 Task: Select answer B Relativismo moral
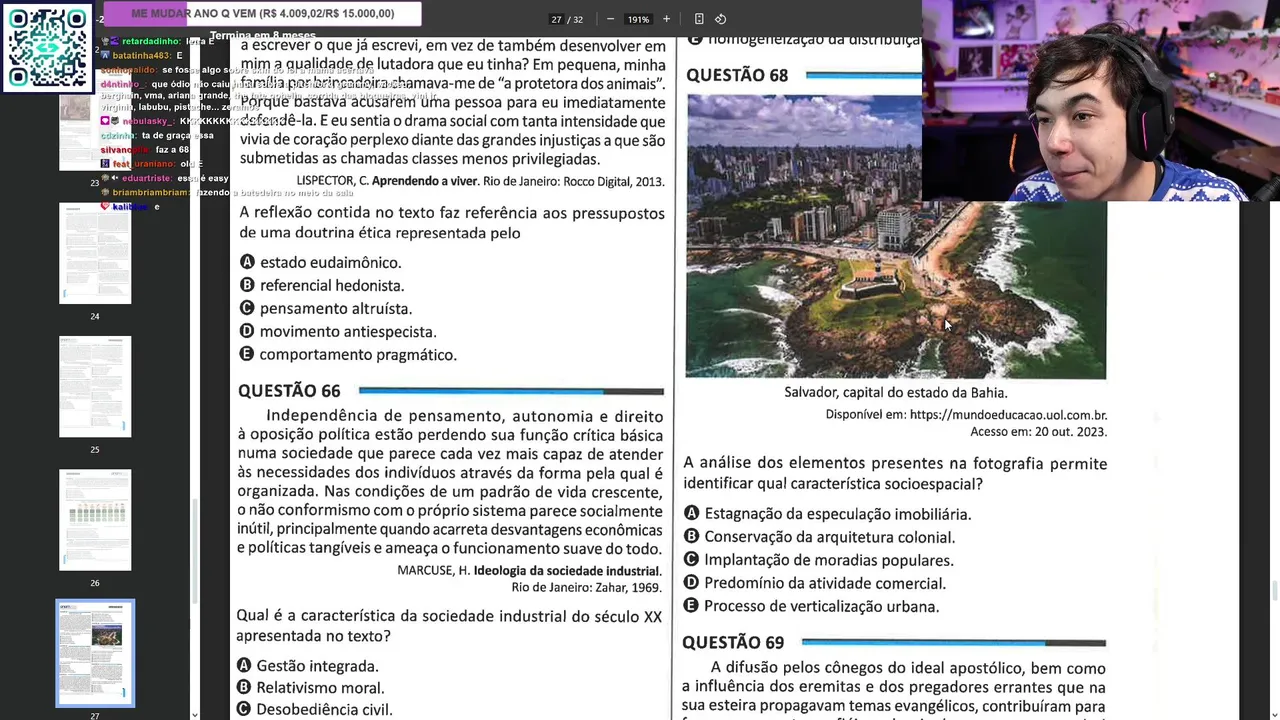(x=310, y=687)
